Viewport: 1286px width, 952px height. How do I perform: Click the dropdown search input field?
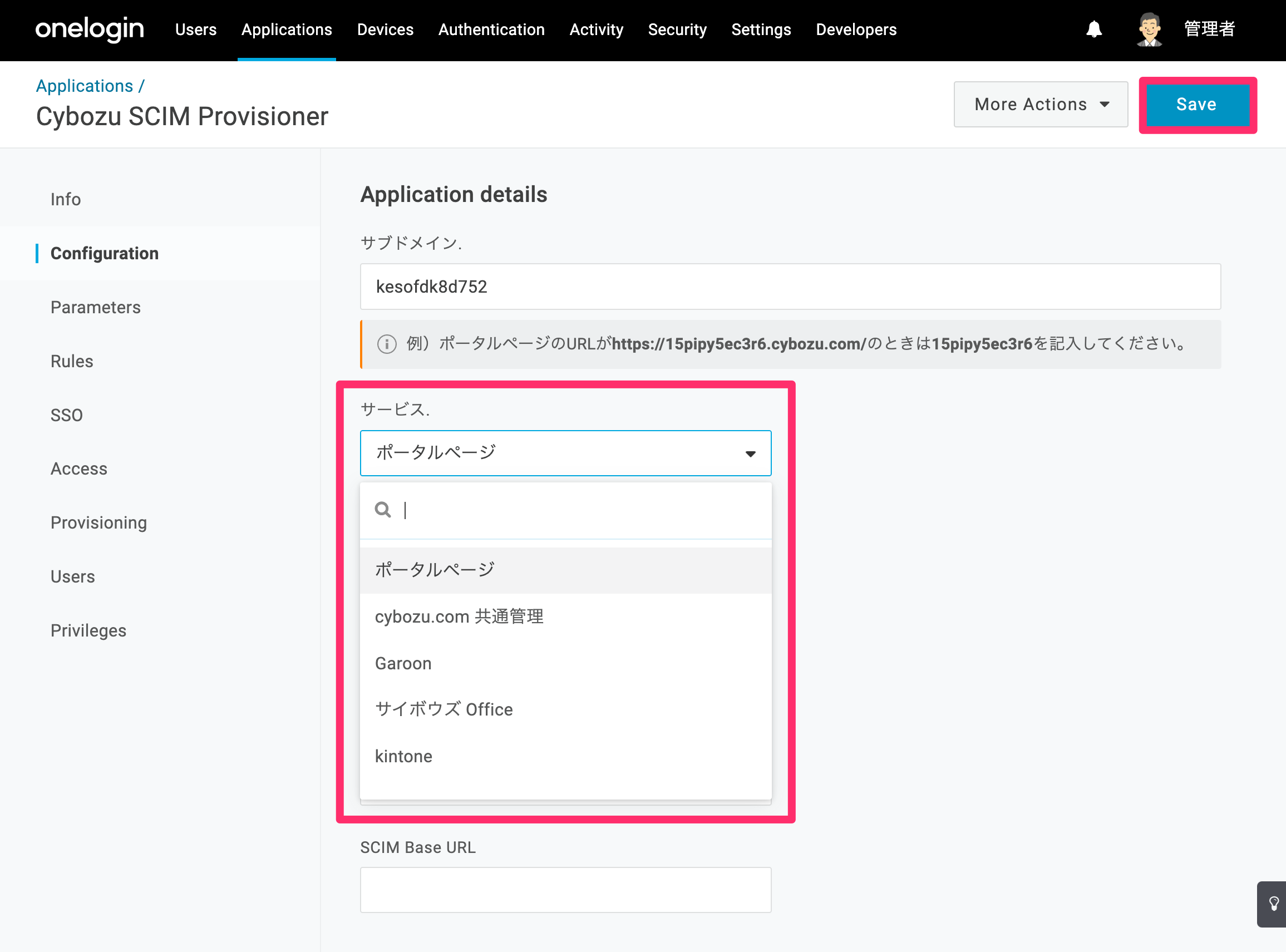coord(582,510)
